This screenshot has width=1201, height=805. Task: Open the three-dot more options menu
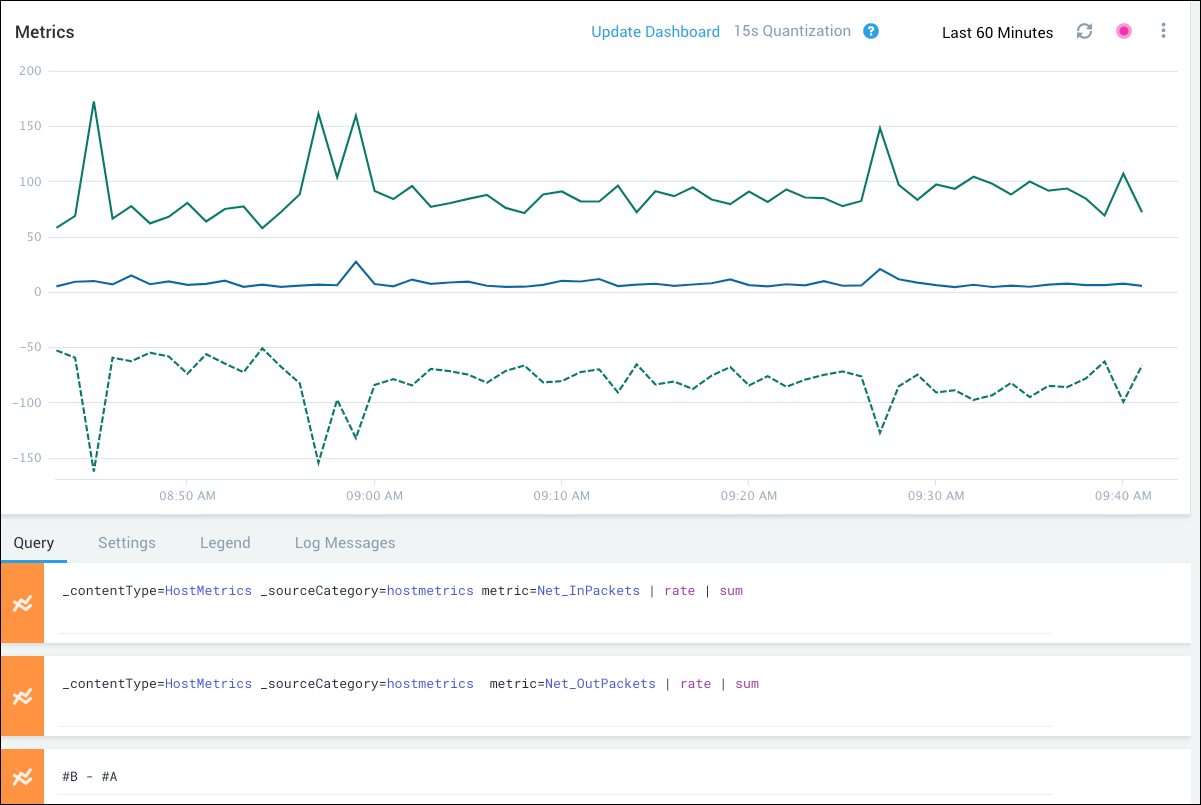(1163, 32)
